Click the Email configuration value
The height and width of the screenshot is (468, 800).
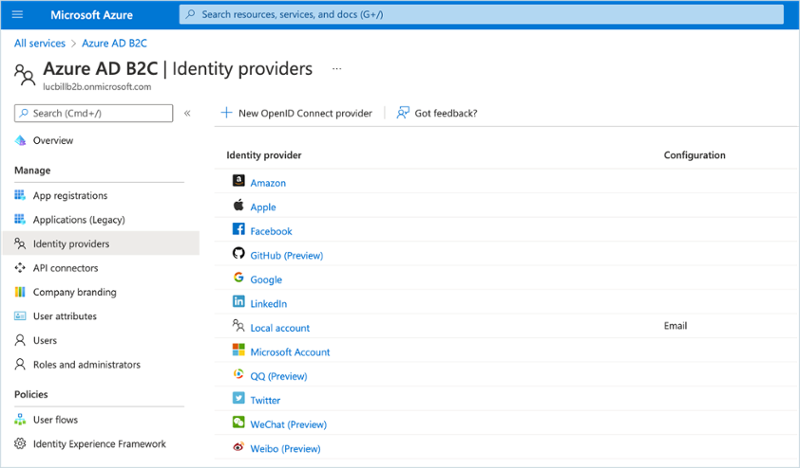pyautogui.click(x=676, y=326)
